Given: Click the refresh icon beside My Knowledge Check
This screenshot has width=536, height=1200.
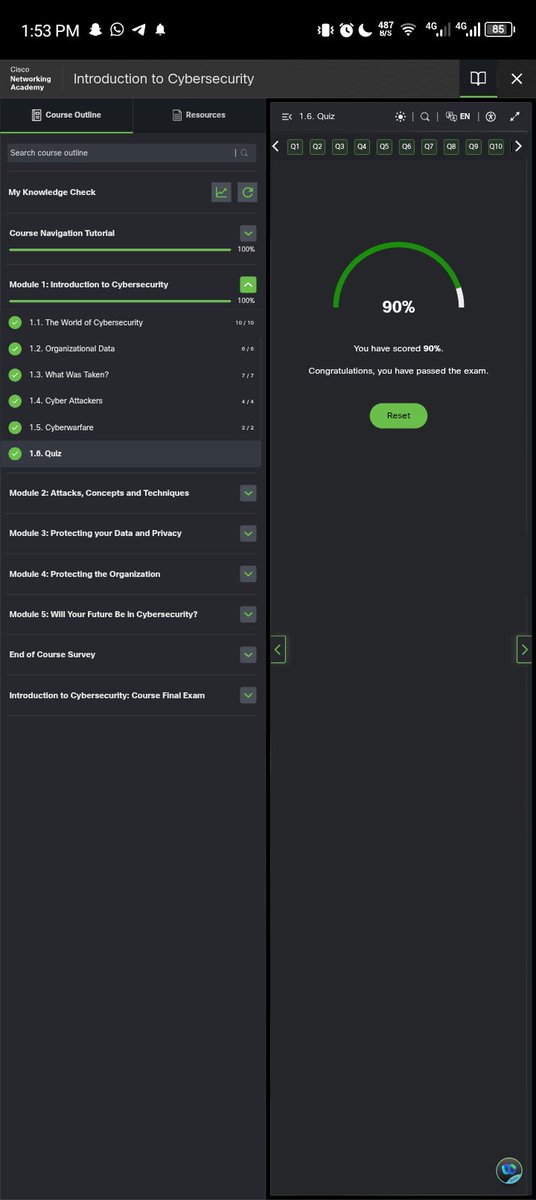Looking at the screenshot, I should click(x=247, y=192).
